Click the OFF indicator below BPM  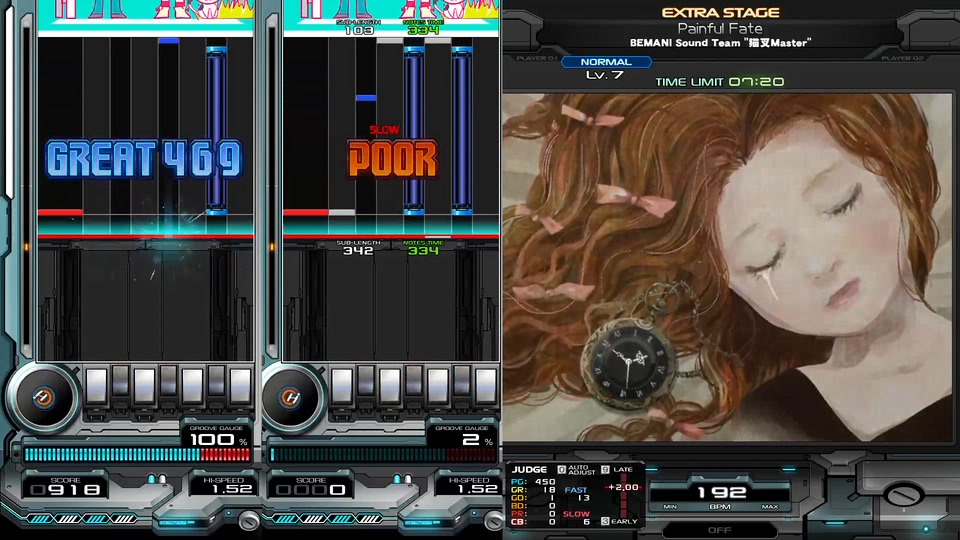719,530
